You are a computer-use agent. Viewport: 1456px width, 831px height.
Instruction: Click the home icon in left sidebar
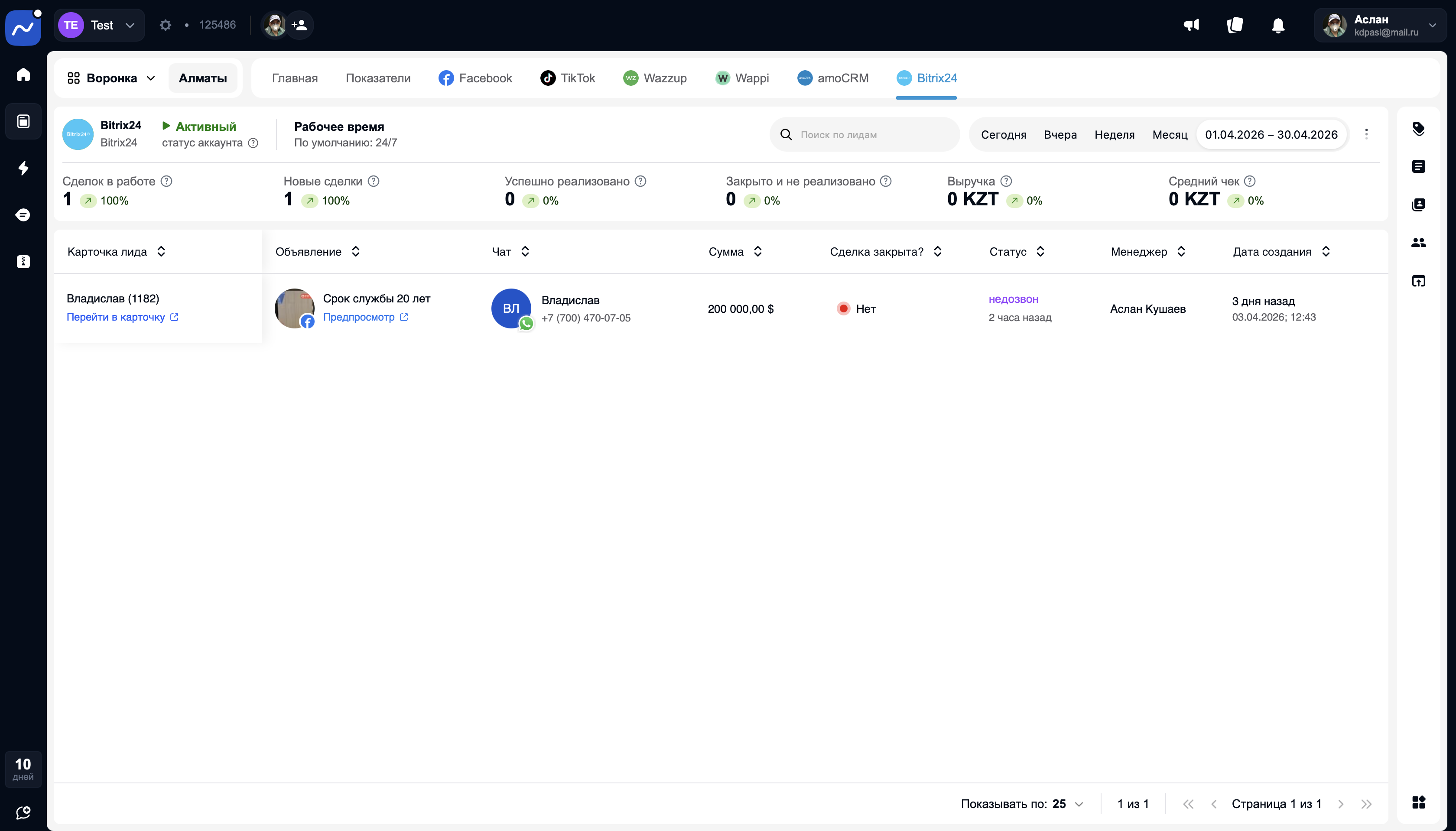point(23,75)
